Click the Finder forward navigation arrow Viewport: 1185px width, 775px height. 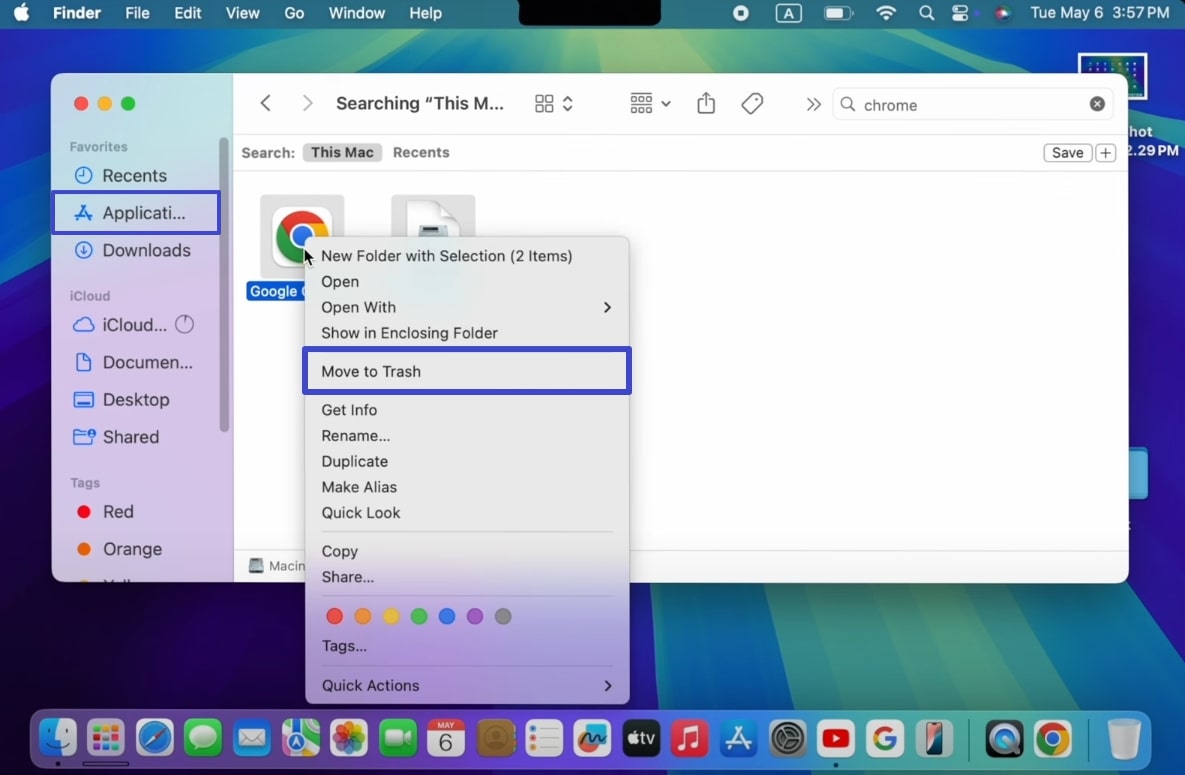pos(307,103)
